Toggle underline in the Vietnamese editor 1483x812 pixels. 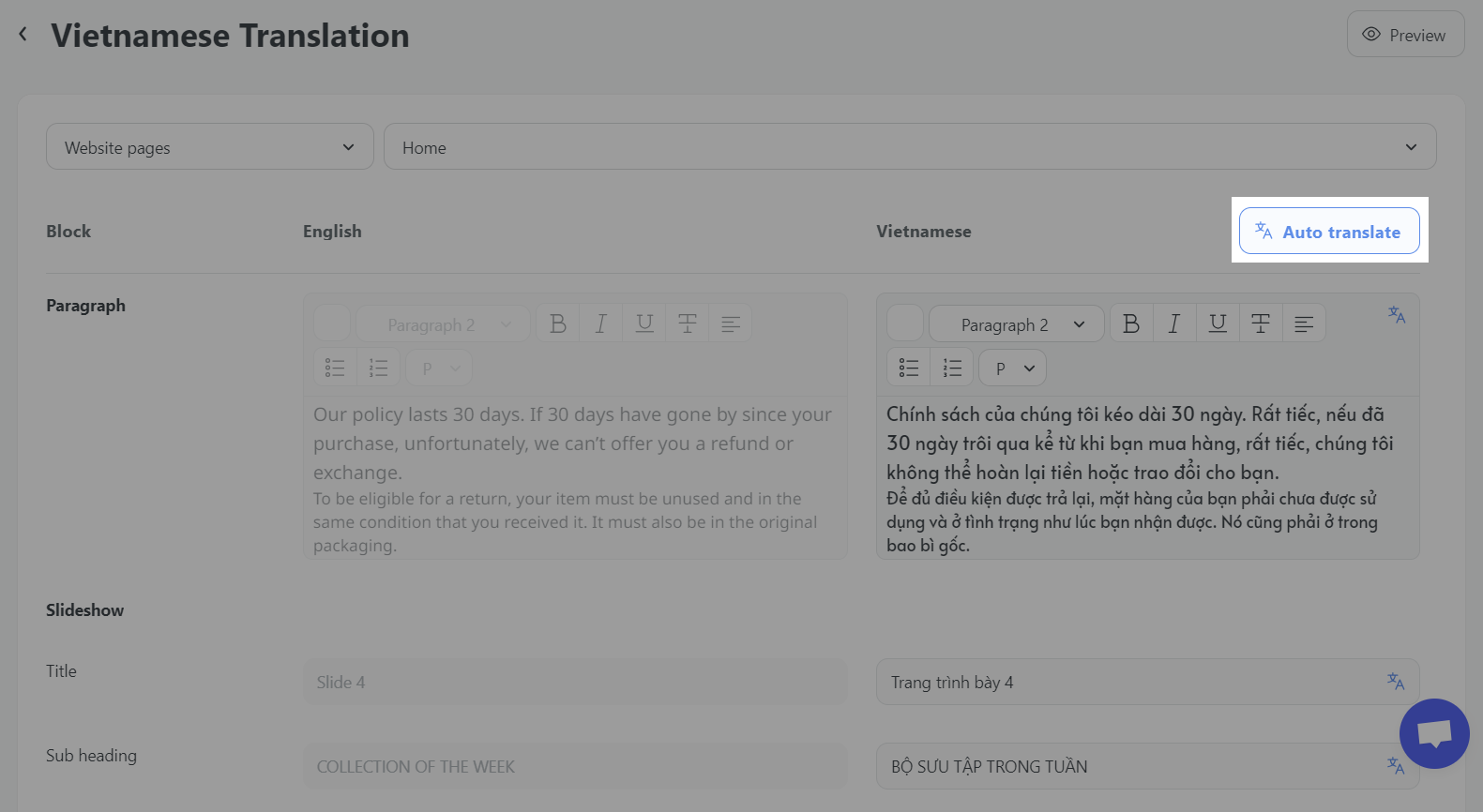coord(1218,324)
